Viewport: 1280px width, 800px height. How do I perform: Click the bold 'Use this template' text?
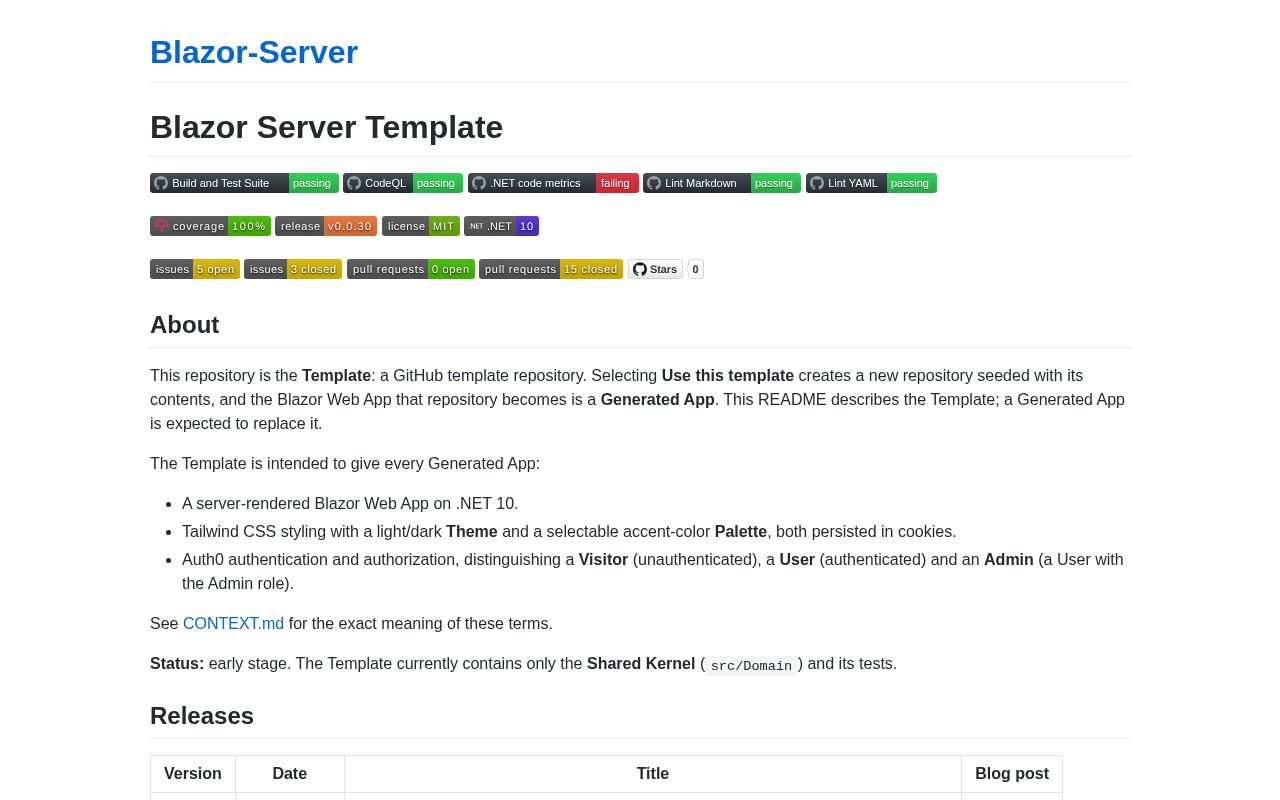(x=728, y=376)
